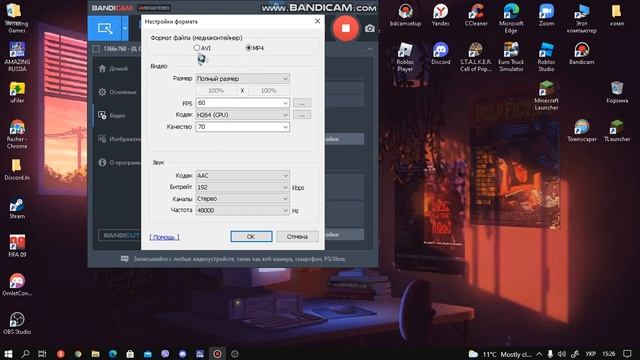
Task: Select the Bandicam screen rectangle recording mode
Action: click(104, 29)
